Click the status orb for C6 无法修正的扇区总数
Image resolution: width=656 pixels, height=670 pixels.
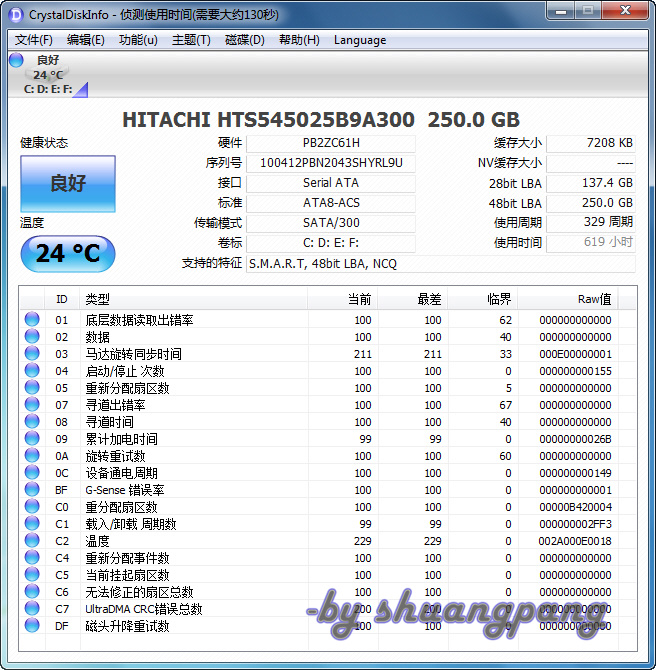click(x=32, y=591)
